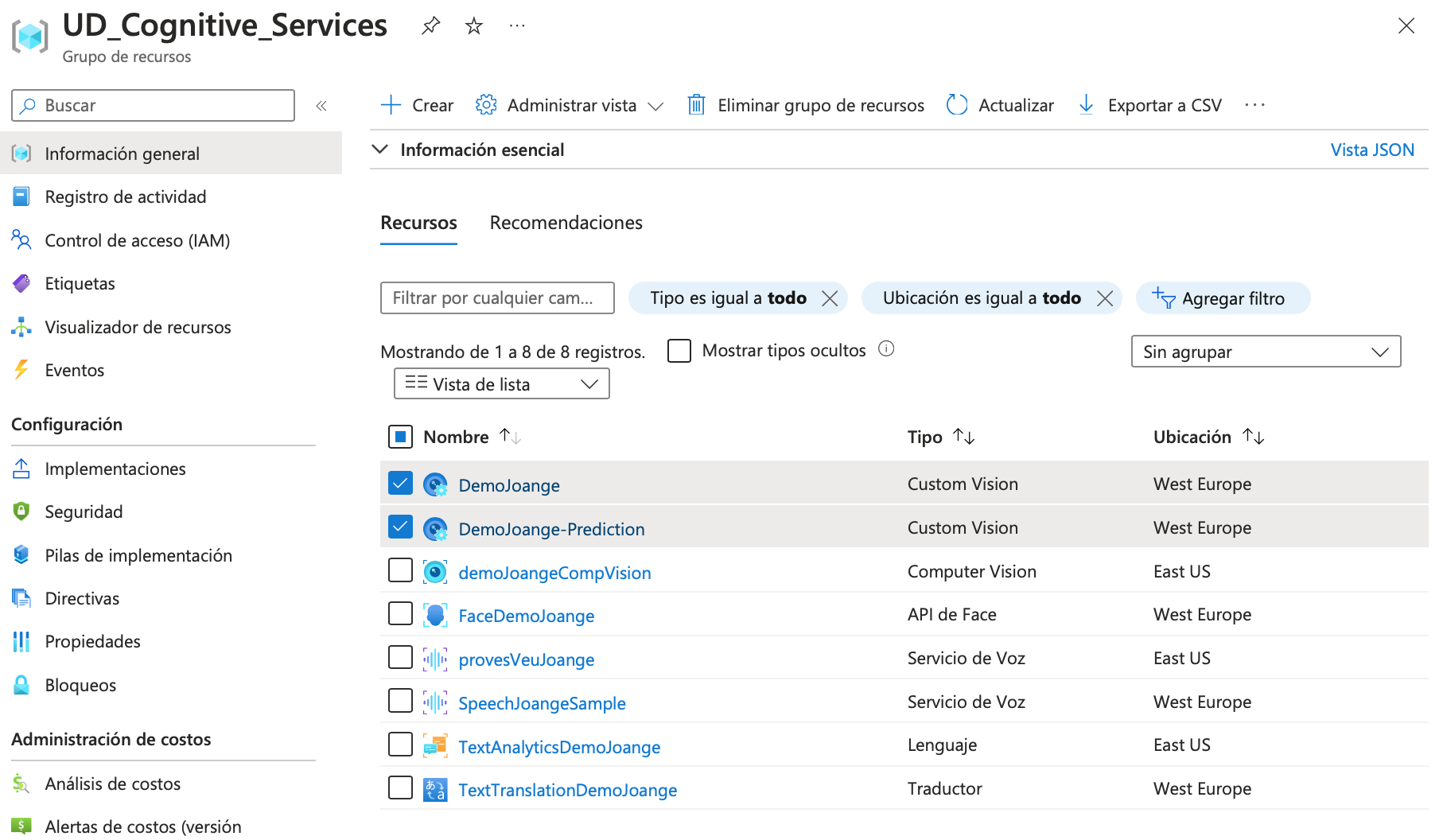Open the info icon beside Mostrar tipos ocultos

886,349
